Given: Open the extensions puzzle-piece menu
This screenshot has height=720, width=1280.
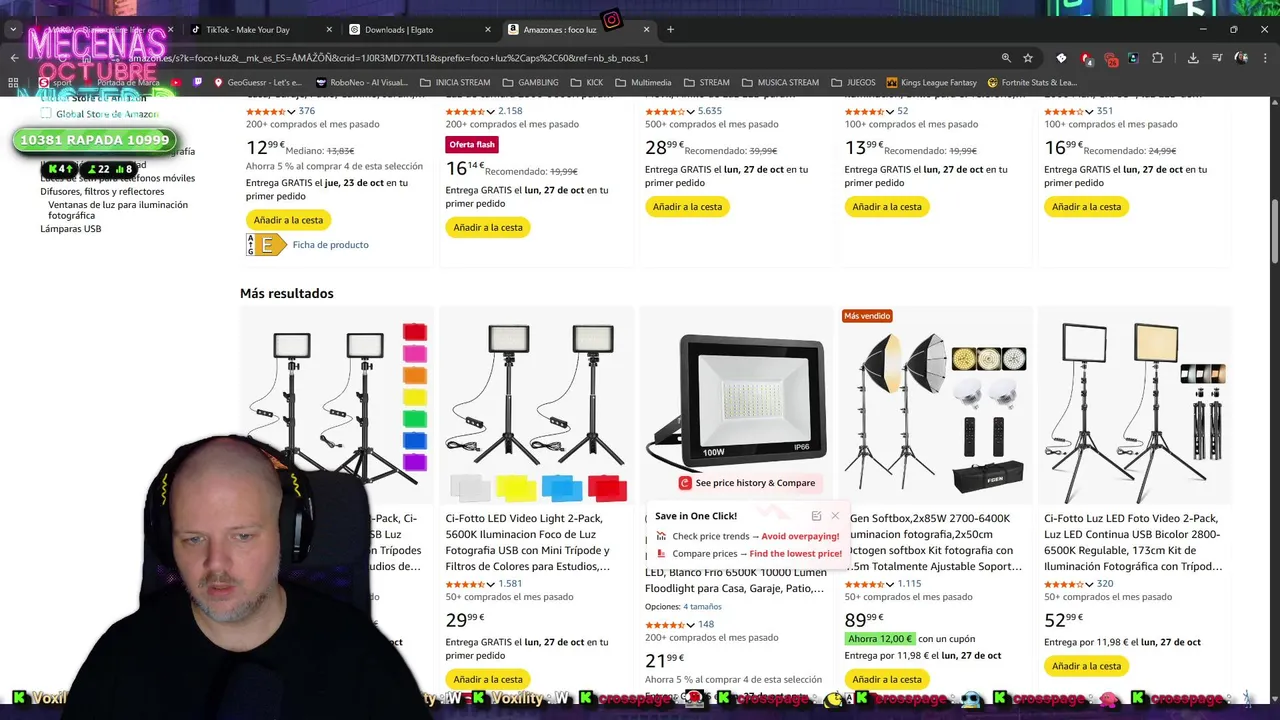Looking at the screenshot, I should click(1158, 58).
